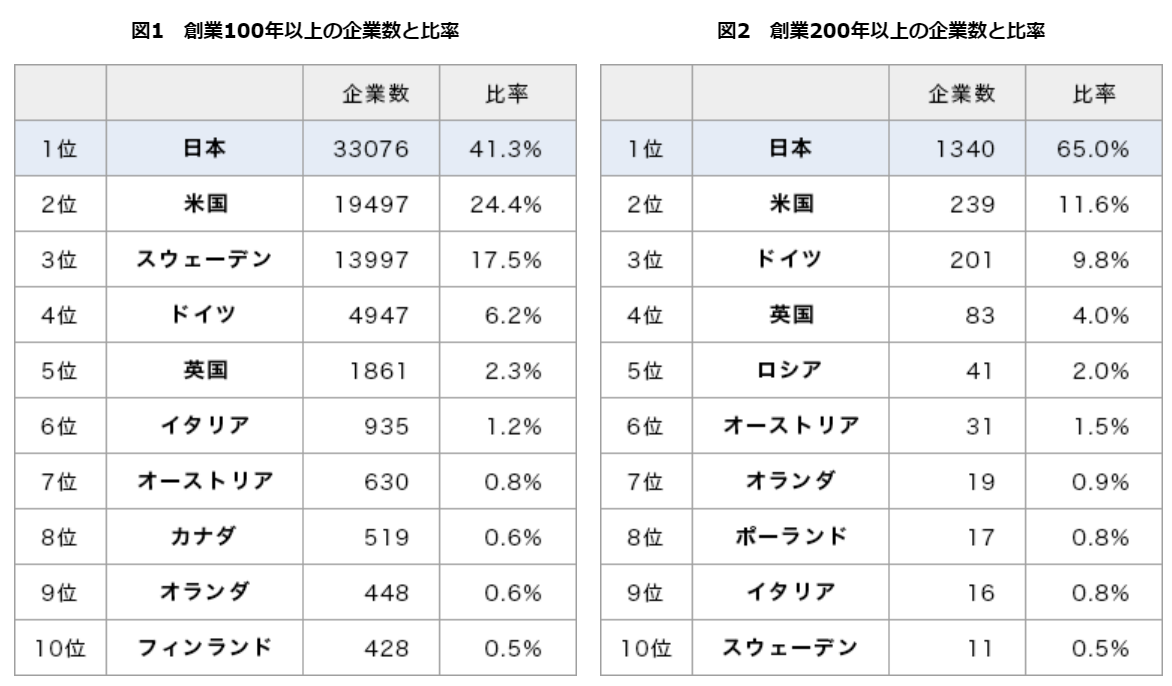Click オーストリア in the 100-year table
1172x686 pixels.
tap(205, 483)
